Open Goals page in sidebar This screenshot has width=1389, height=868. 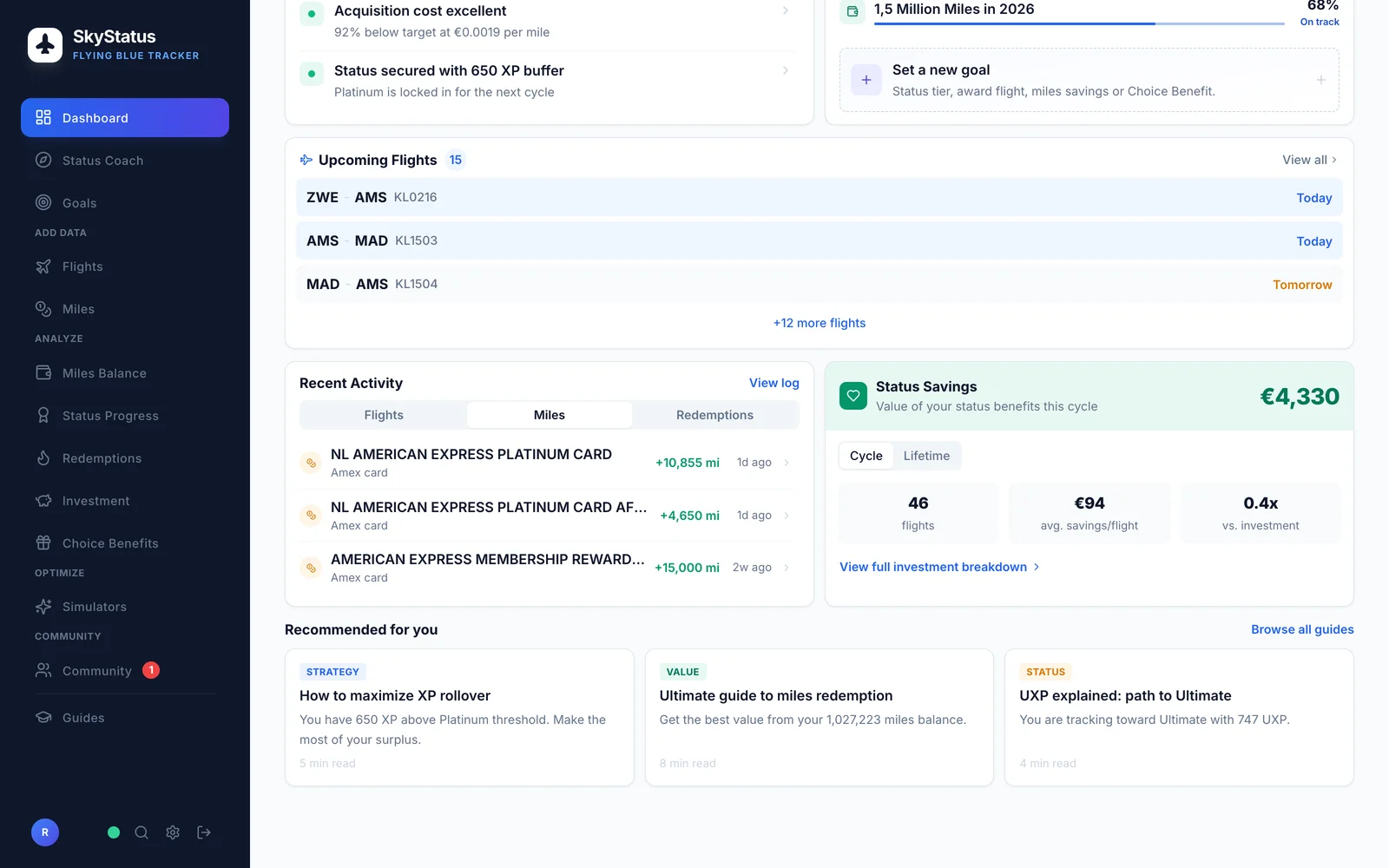[x=125, y=203]
